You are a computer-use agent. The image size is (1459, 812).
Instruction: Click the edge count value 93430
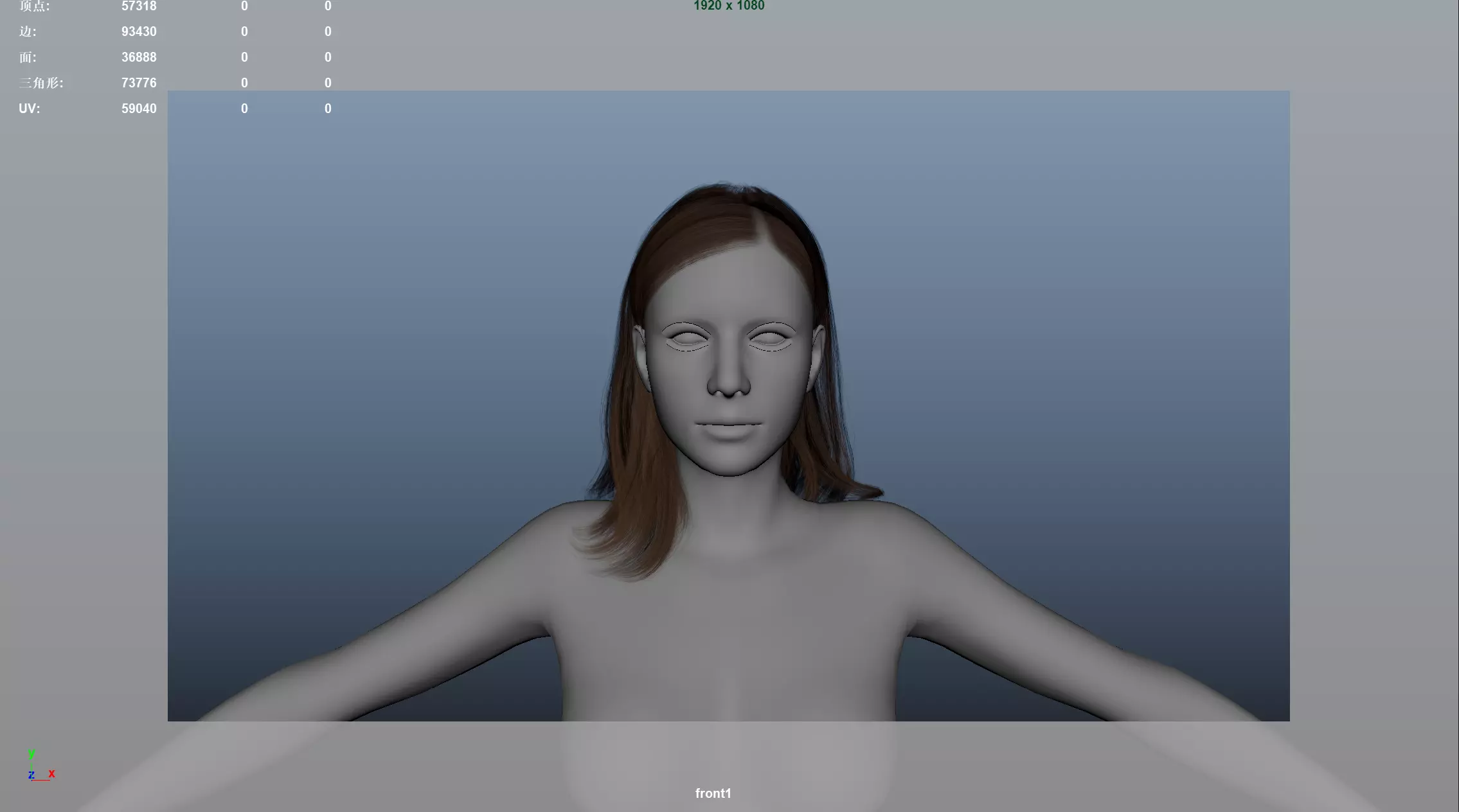(x=139, y=31)
